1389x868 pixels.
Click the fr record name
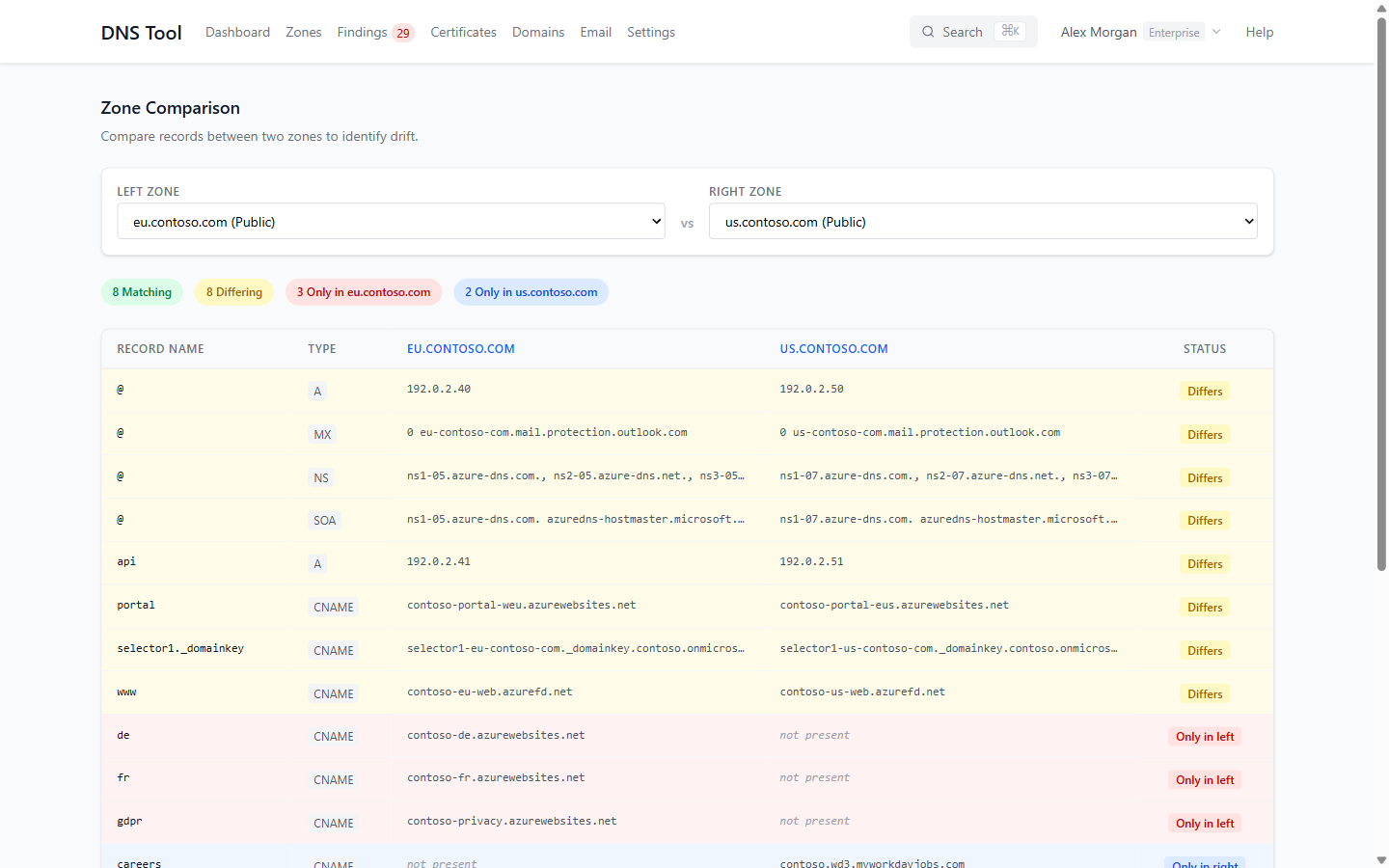coord(123,777)
